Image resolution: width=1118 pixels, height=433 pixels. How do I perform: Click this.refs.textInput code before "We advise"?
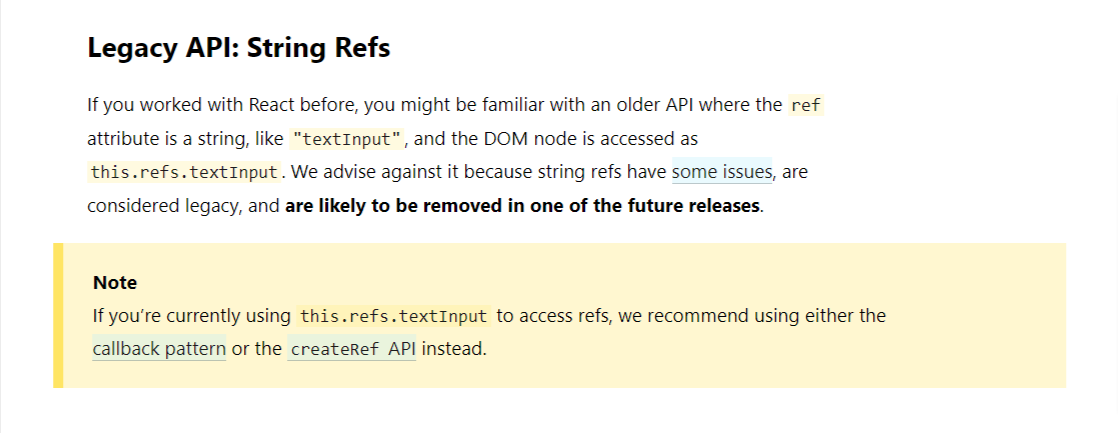click(185, 173)
